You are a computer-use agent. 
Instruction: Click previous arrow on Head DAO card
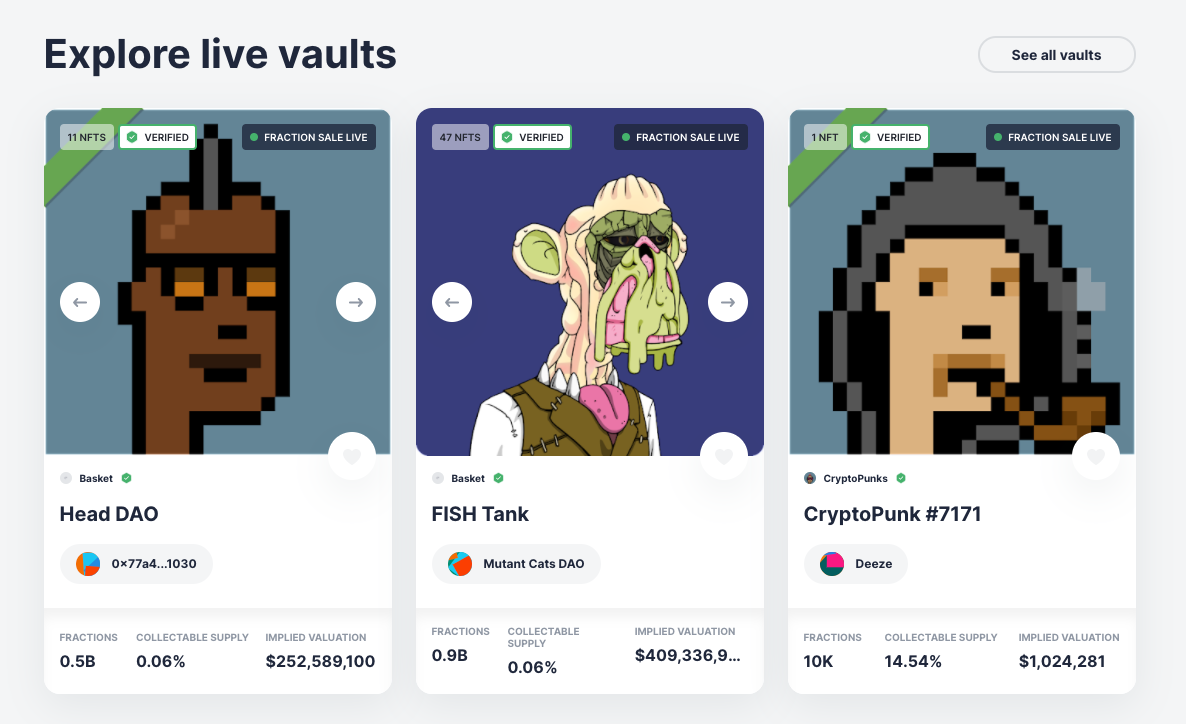pos(80,302)
